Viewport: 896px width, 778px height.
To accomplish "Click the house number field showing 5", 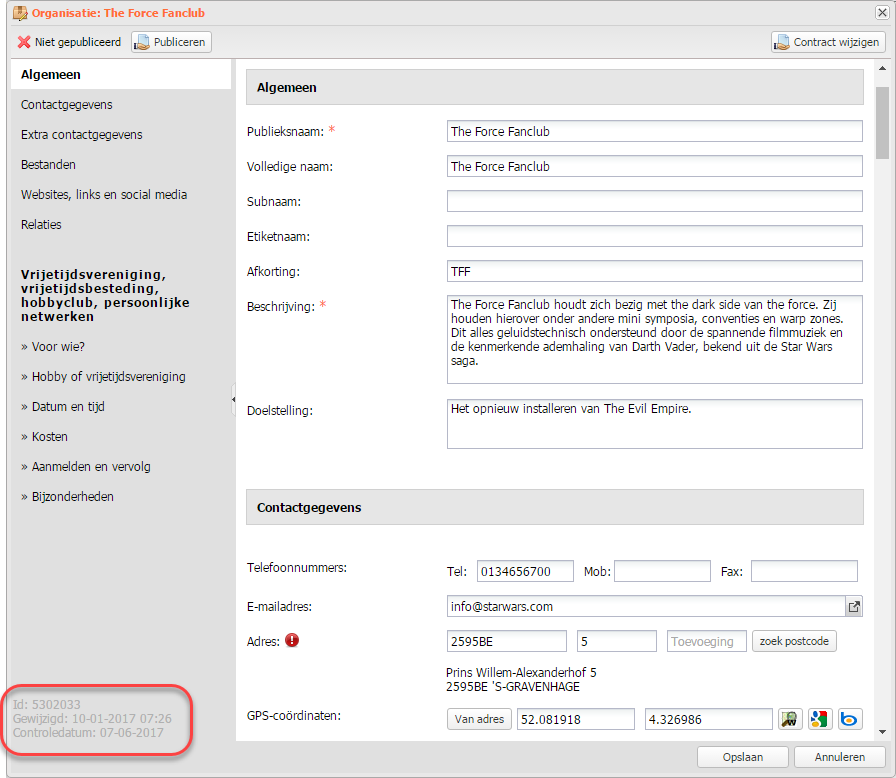I will [x=617, y=641].
